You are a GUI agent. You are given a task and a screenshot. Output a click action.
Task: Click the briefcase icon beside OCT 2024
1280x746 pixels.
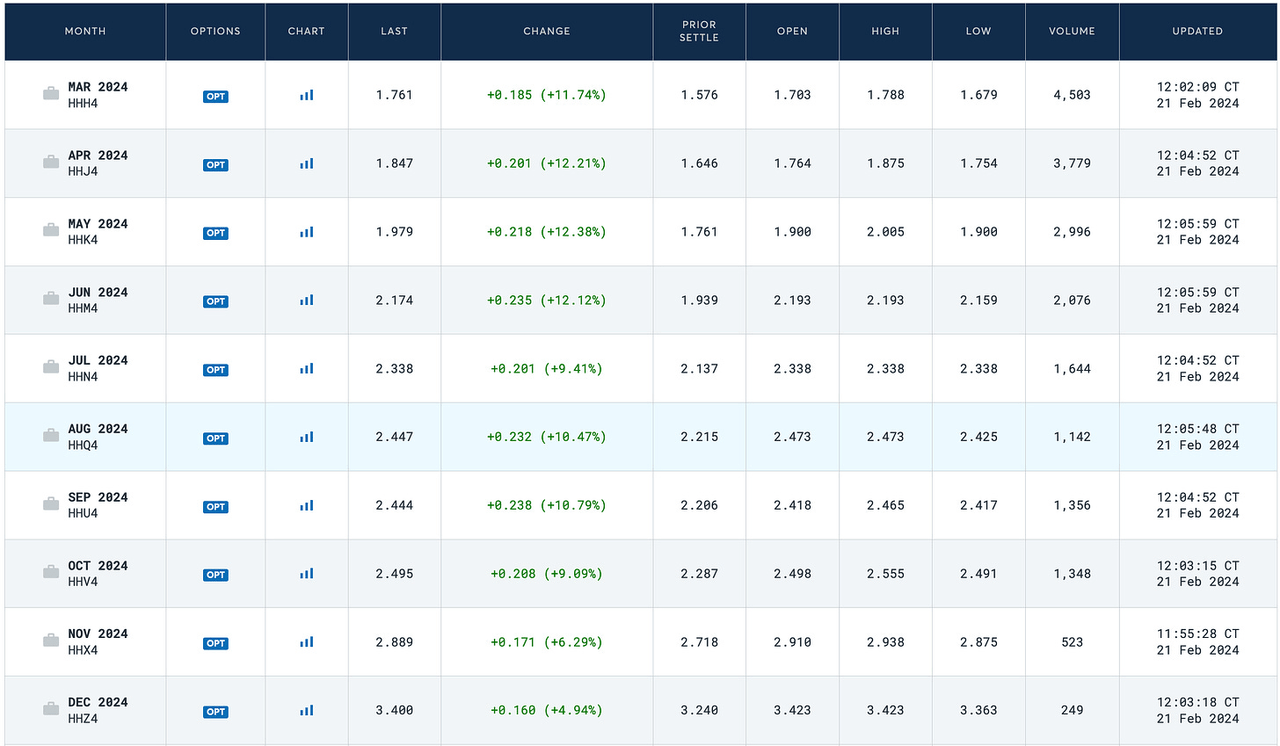(x=51, y=573)
